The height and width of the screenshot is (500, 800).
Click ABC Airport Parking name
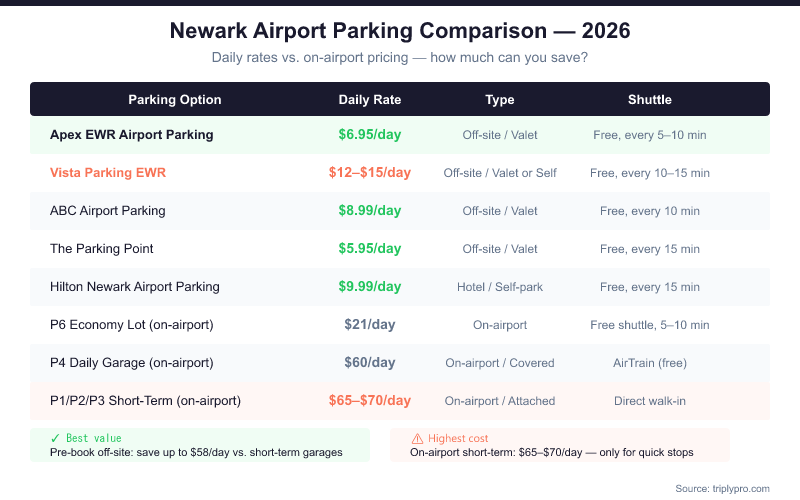coord(108,211)
